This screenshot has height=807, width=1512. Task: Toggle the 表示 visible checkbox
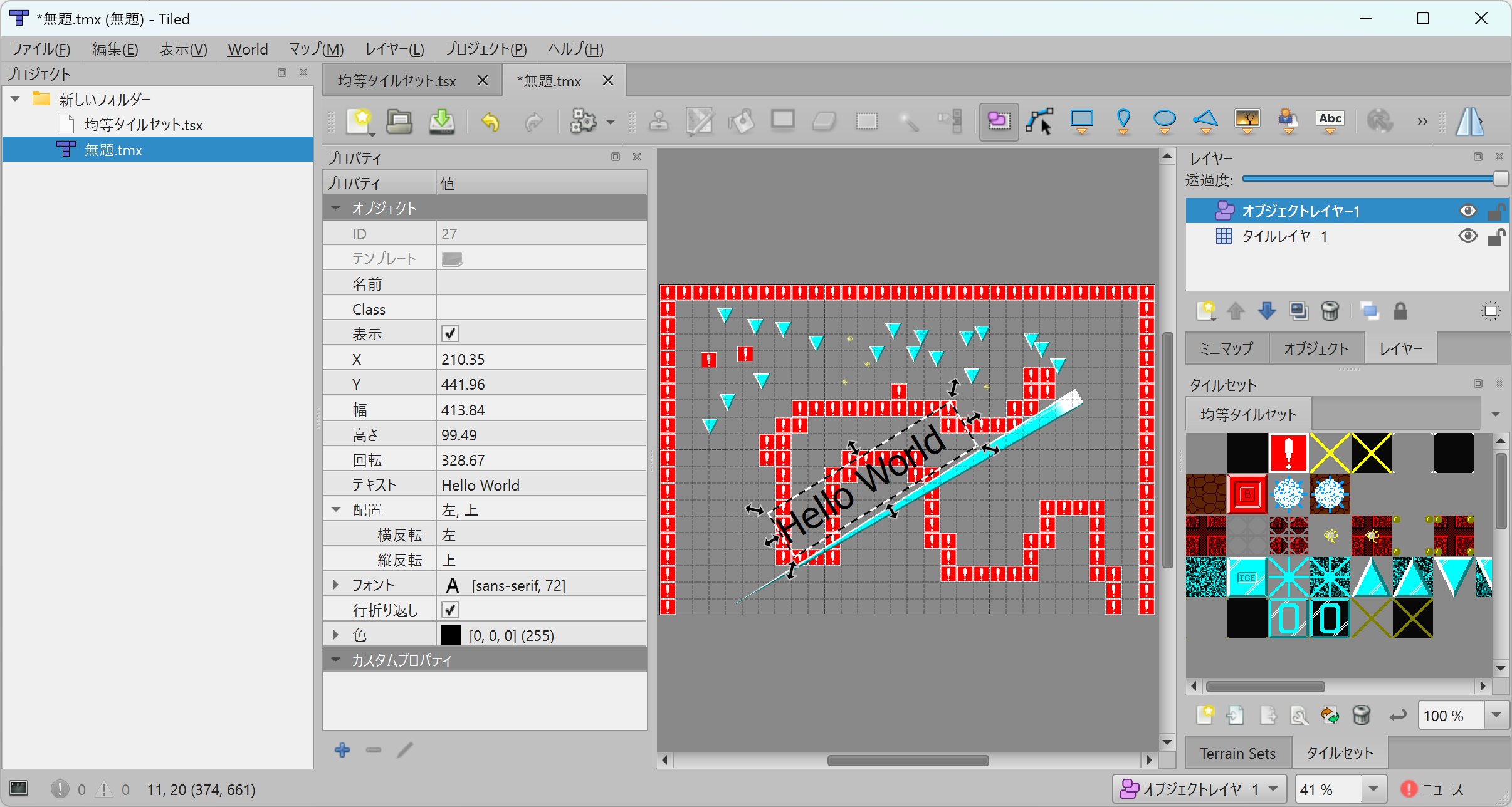450,333
